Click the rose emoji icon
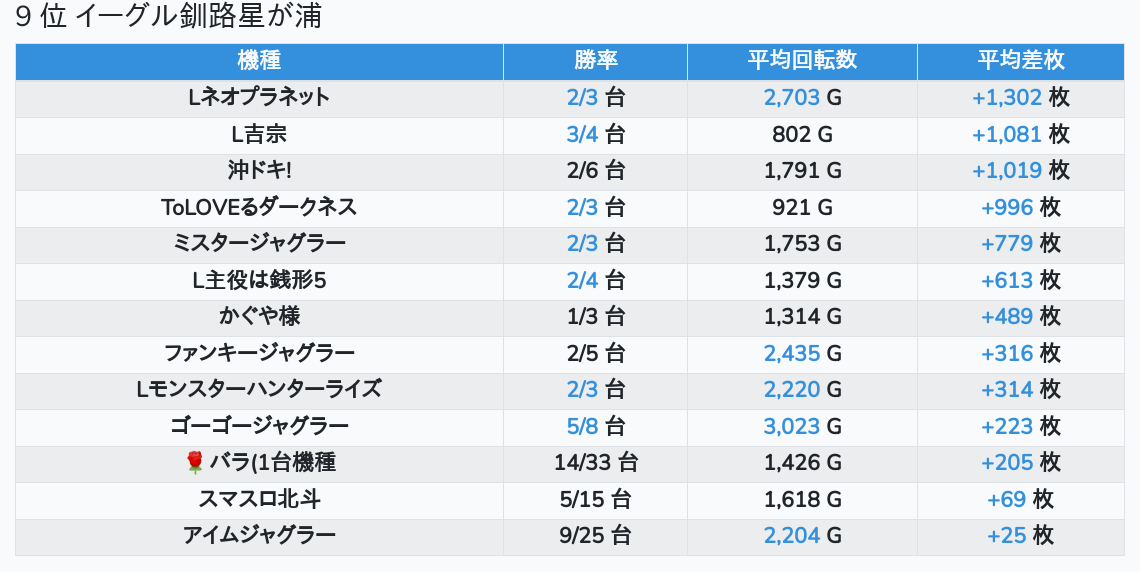Screen dimensions: 1140x572 pos(195,462)
